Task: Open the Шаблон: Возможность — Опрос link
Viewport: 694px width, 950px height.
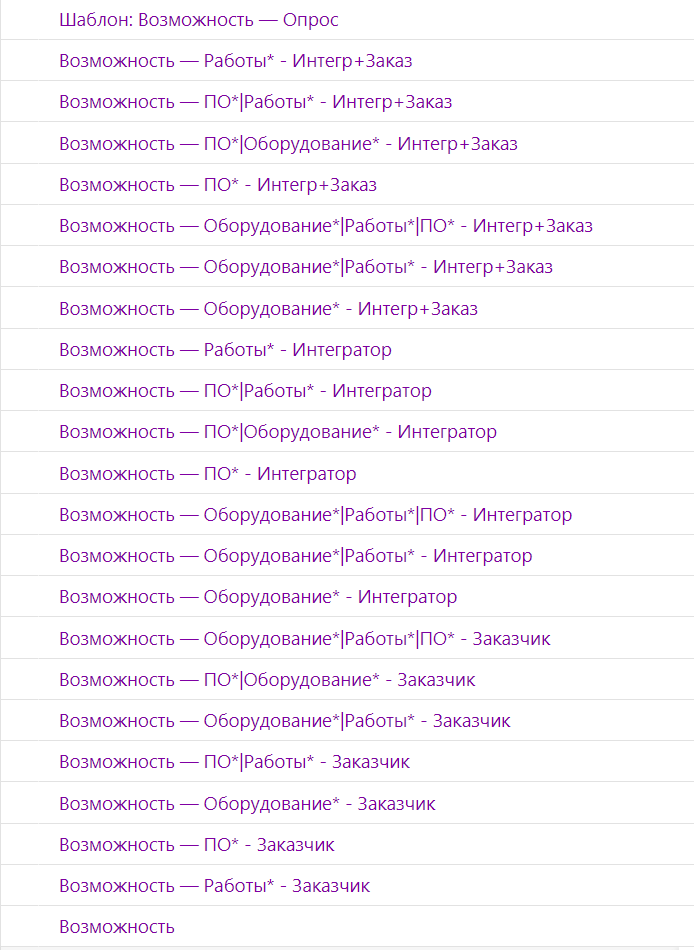Action: 199,20
